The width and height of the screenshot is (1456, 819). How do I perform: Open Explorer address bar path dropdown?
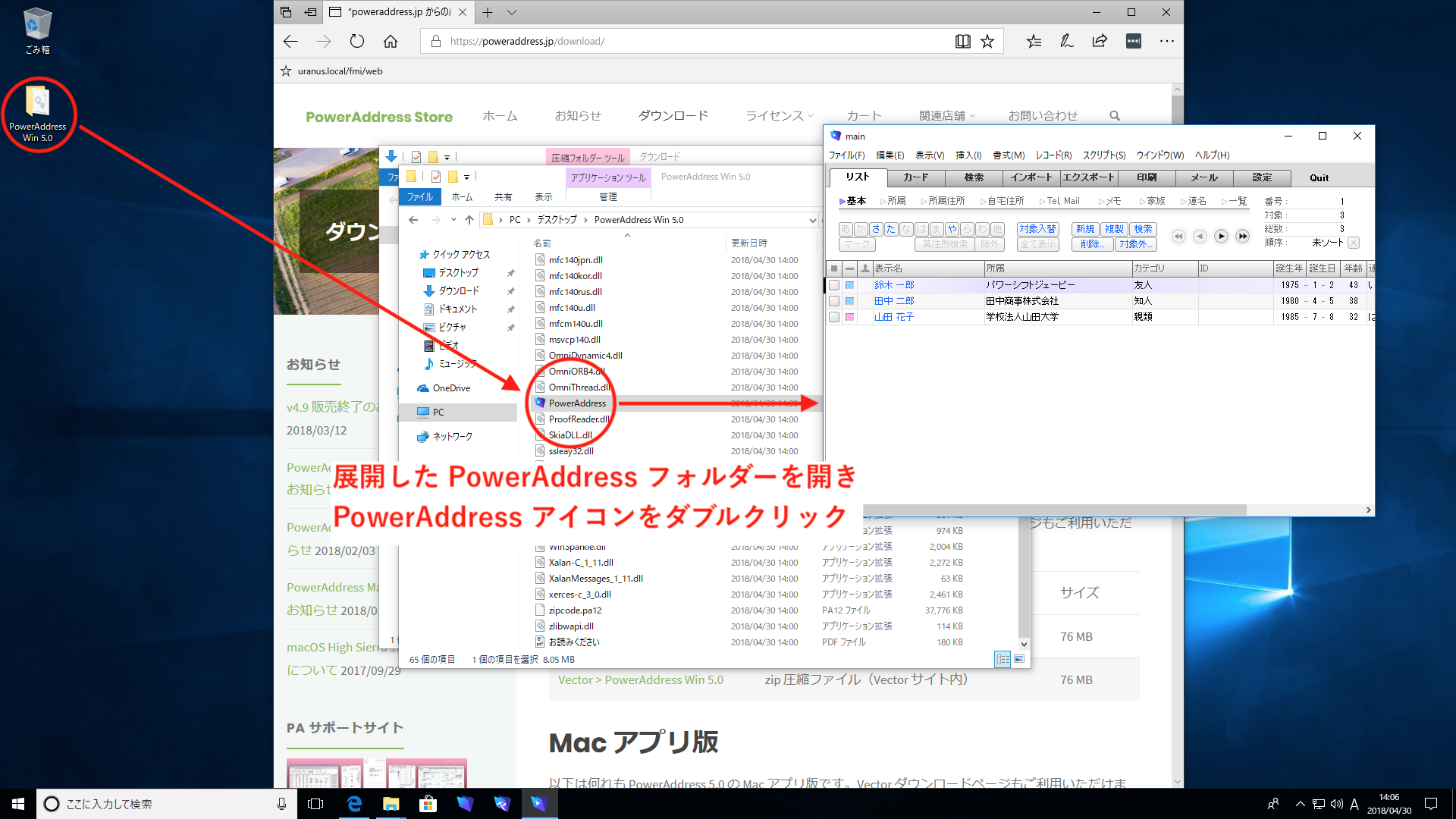click(812, 220)
